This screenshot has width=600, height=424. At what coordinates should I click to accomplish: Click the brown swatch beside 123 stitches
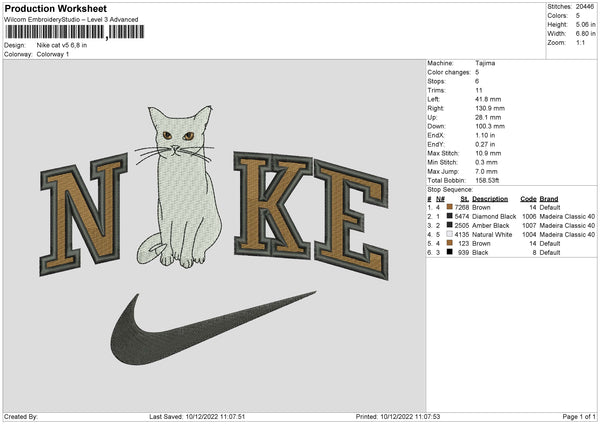point(449,243)
